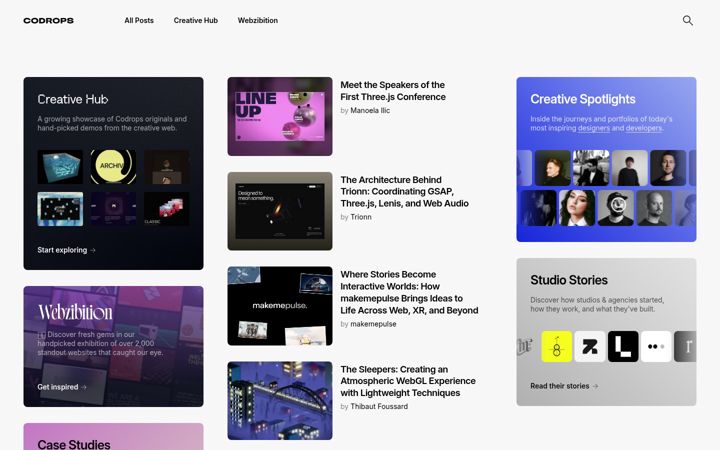This screenshot has height=450, width=720.
Task: Follow the designers link in Creative Spotlights
Action: [594, 128]
